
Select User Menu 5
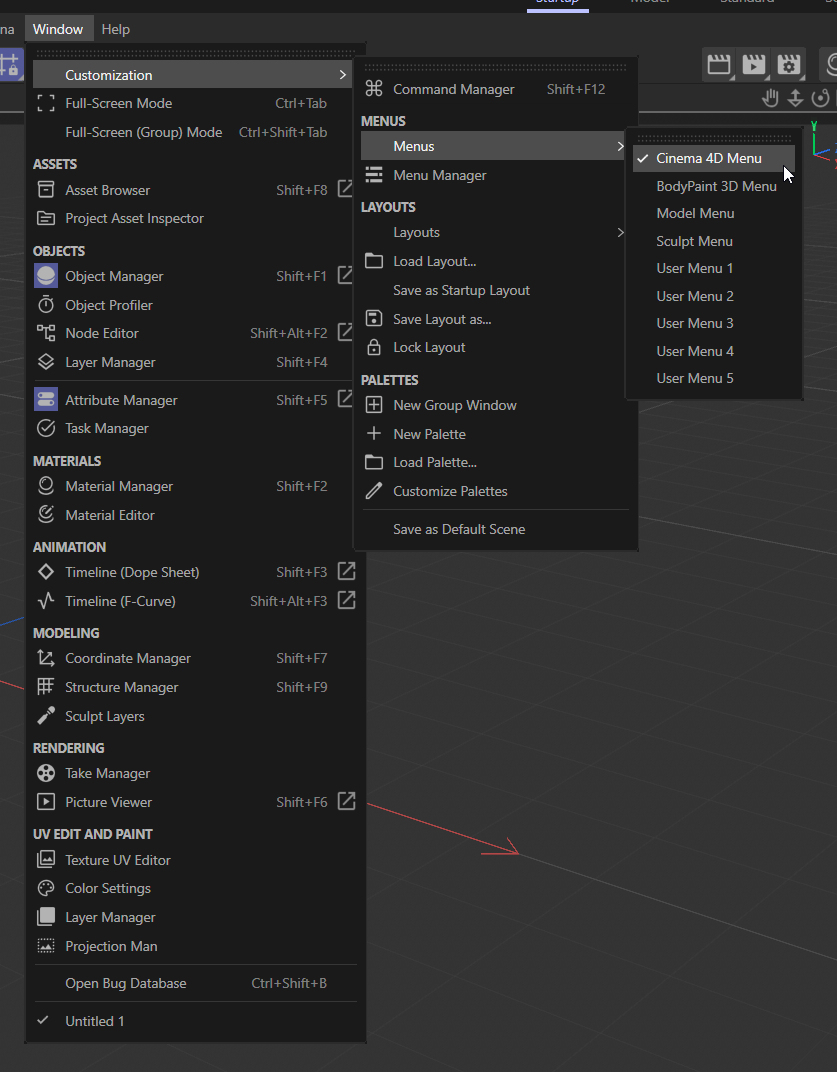713,378
